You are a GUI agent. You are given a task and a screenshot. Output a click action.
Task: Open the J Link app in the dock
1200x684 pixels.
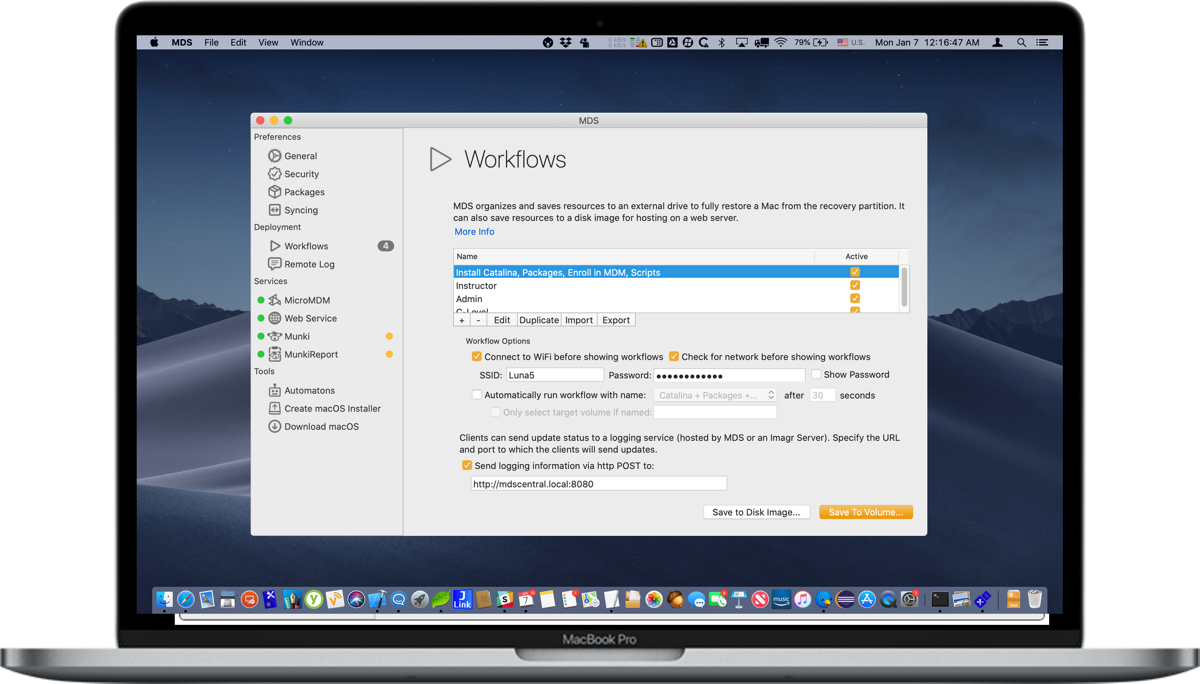click(462, 599)
